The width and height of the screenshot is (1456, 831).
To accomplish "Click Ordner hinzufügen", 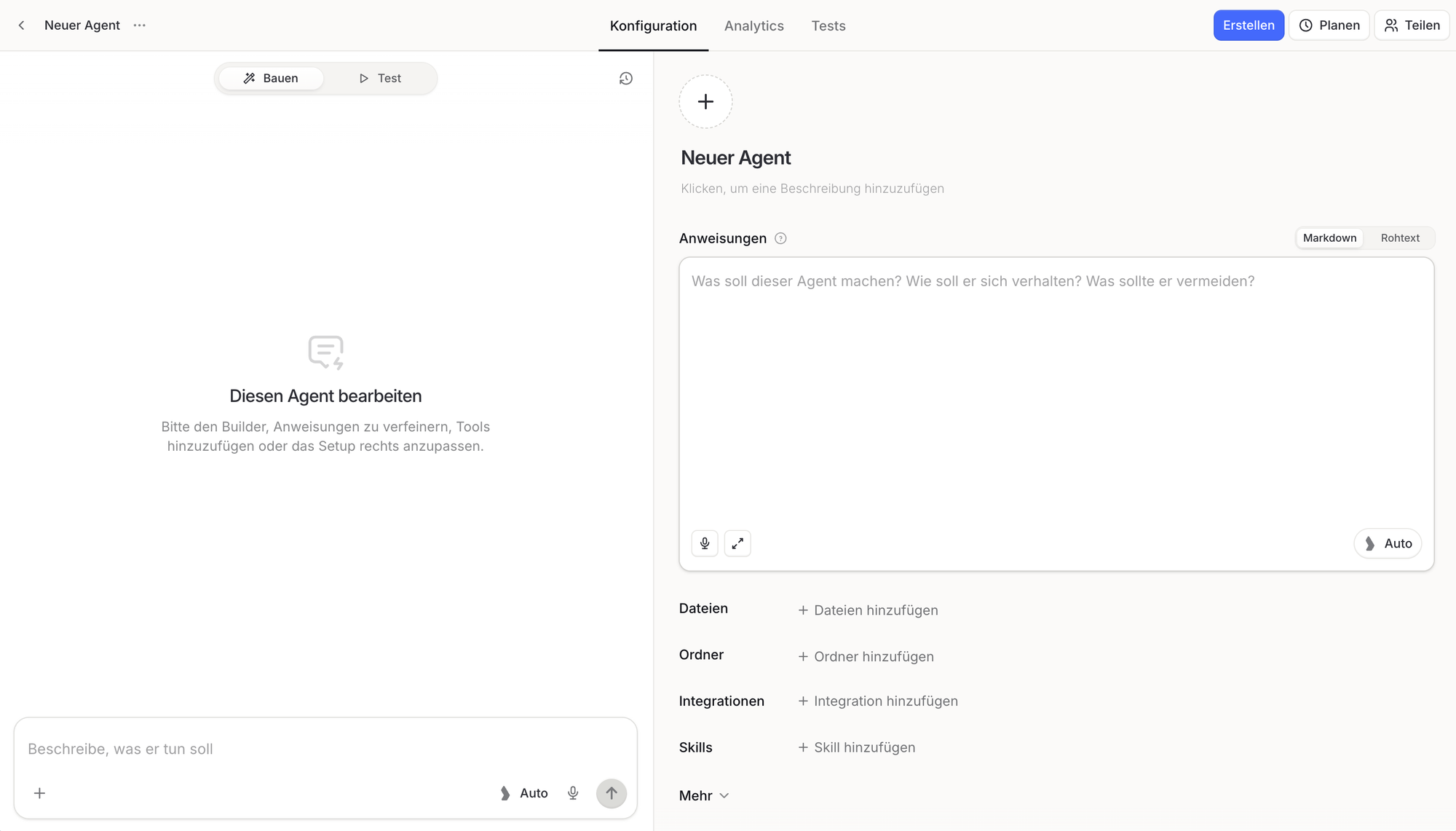I will click(866, 657).
